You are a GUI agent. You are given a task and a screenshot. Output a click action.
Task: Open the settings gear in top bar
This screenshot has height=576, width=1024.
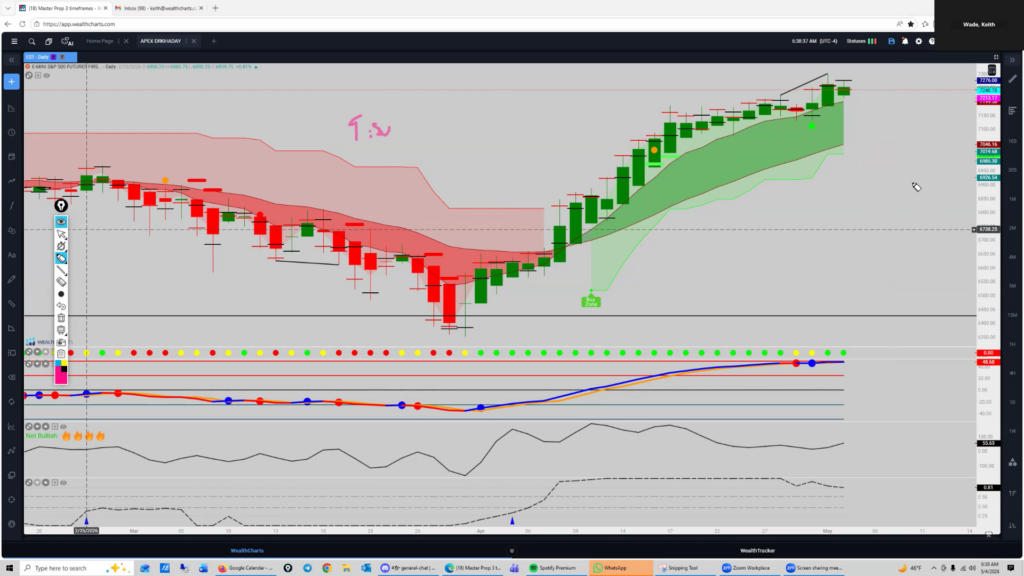tap(919, 41)
